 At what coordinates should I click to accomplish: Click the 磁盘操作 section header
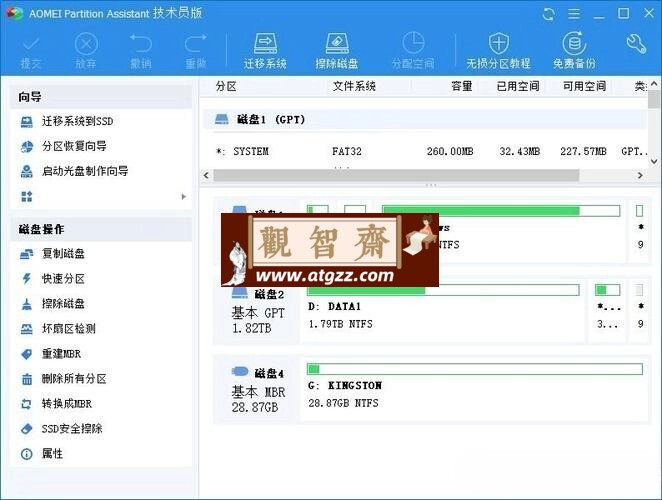tap(100, 229)
